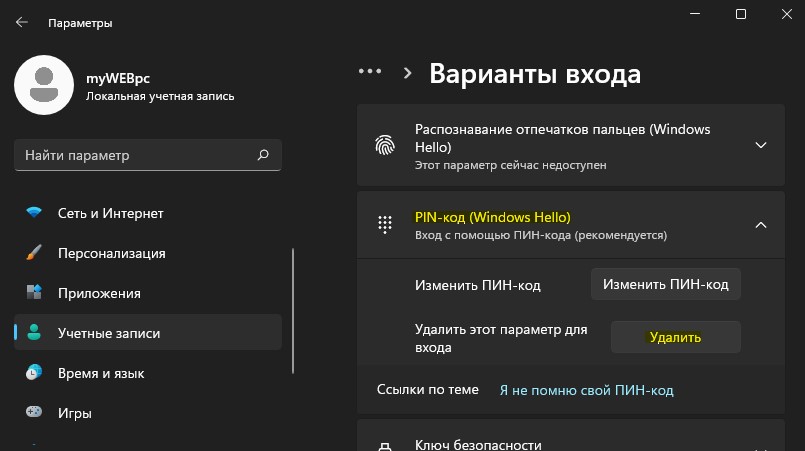This screenshot has width=805, height=451.
Task: Go to Приложения section
Action: [x=148, y=293]
